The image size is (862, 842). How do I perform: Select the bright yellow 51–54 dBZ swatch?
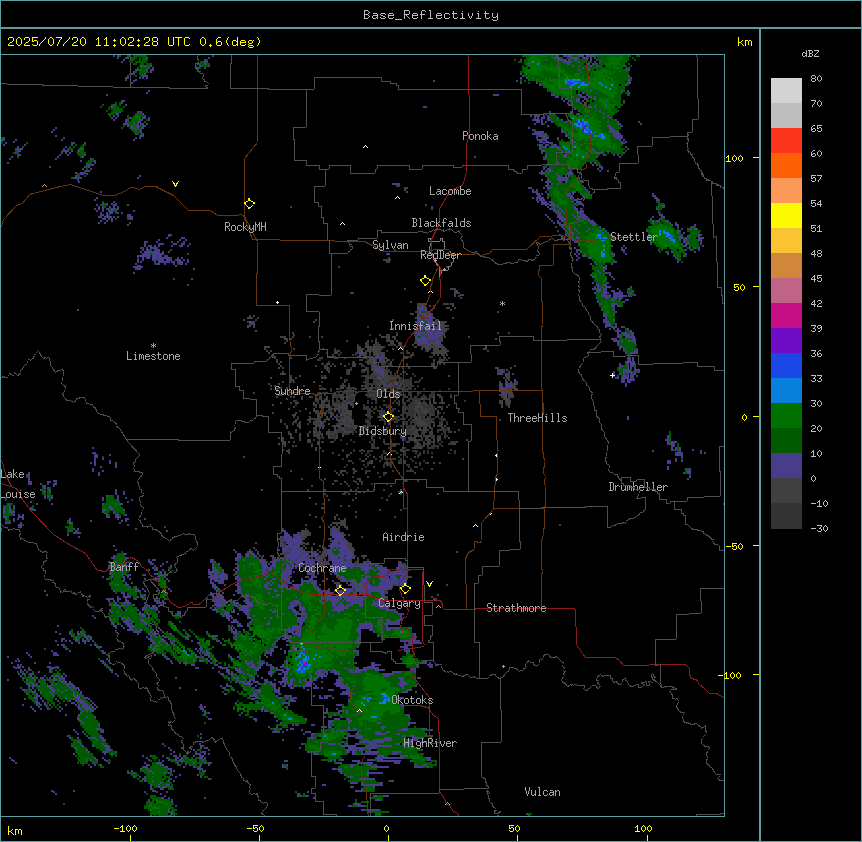pos(786,215)
